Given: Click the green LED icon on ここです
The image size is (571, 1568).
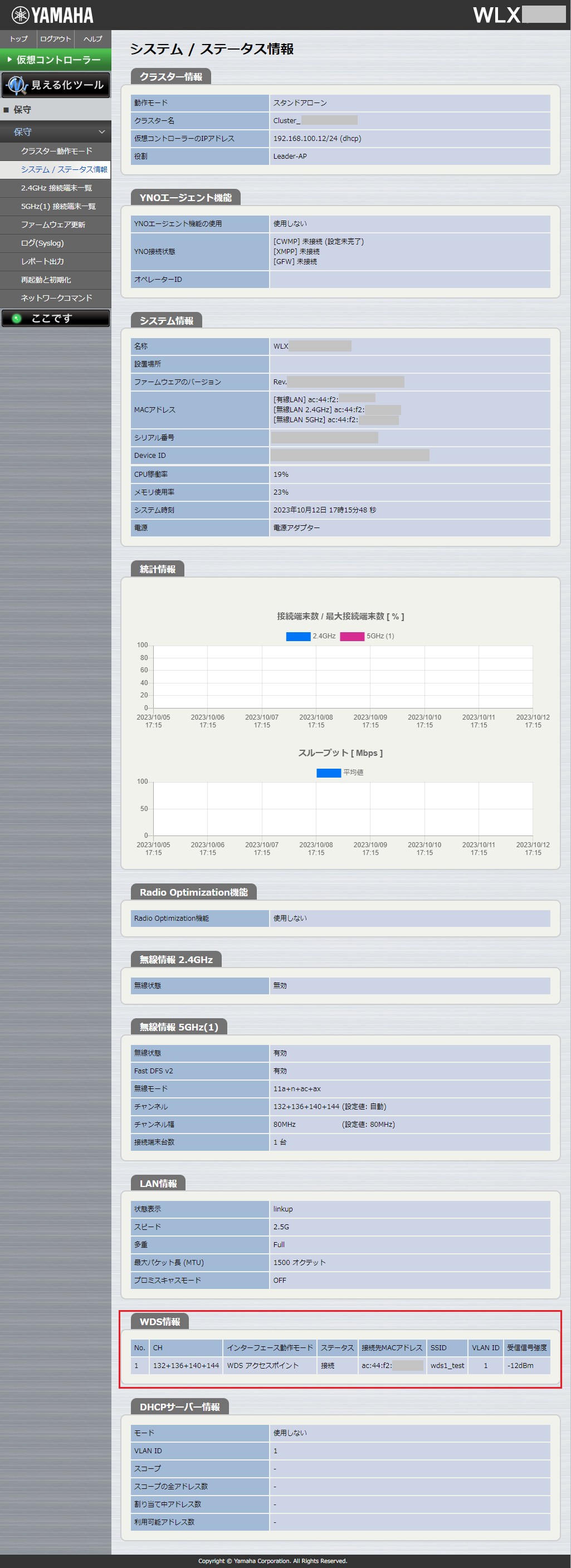Looking at the screenshot, I should click(x=17, y=319).
